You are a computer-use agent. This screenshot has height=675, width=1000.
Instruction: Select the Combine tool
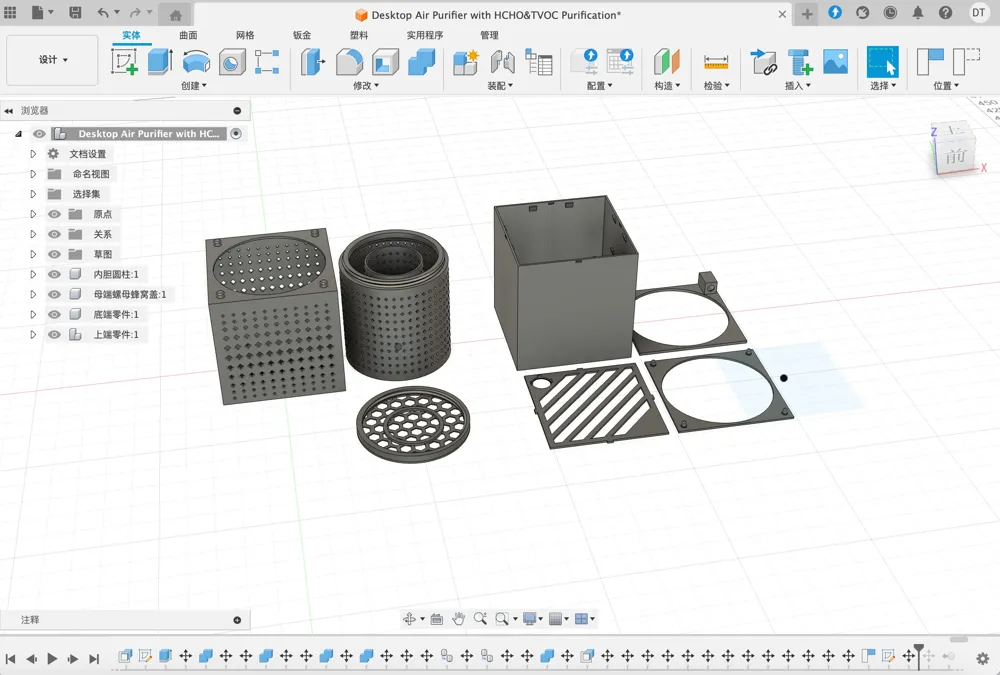422,62
